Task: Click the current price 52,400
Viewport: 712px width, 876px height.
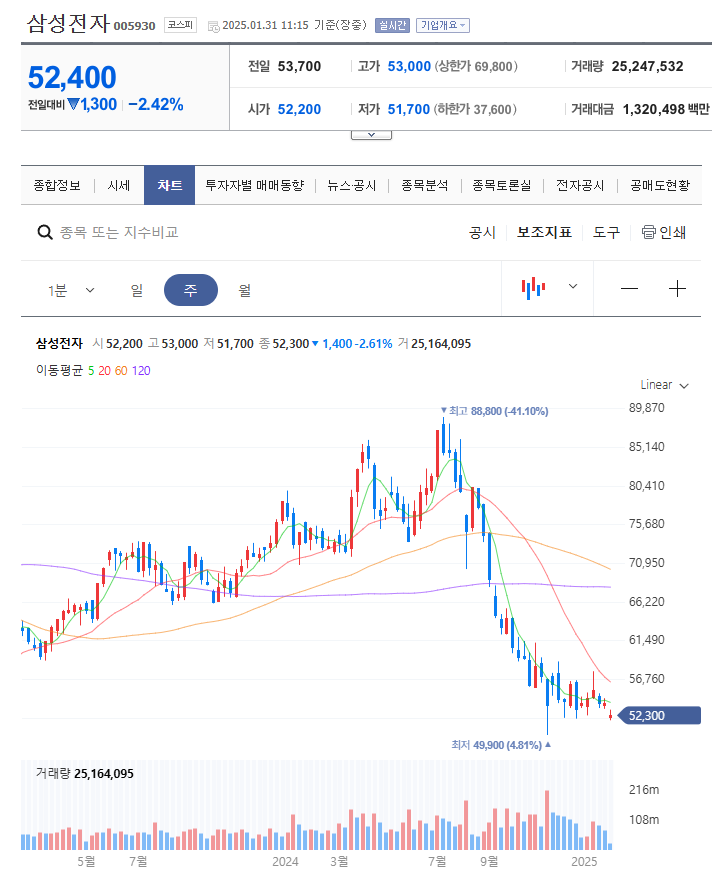Action: [x=72, y=77]
